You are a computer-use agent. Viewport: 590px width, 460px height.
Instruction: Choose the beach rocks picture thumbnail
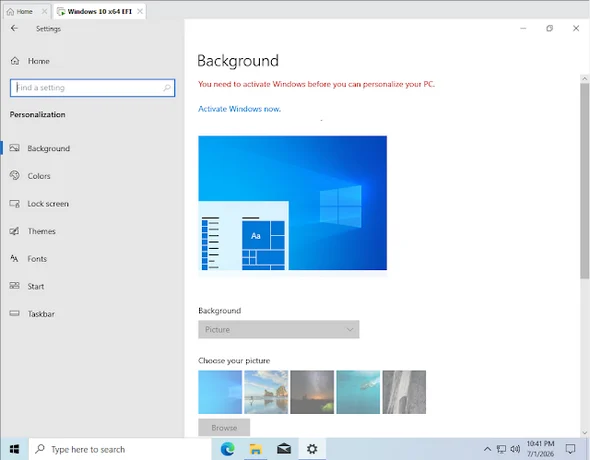(266, 392)
